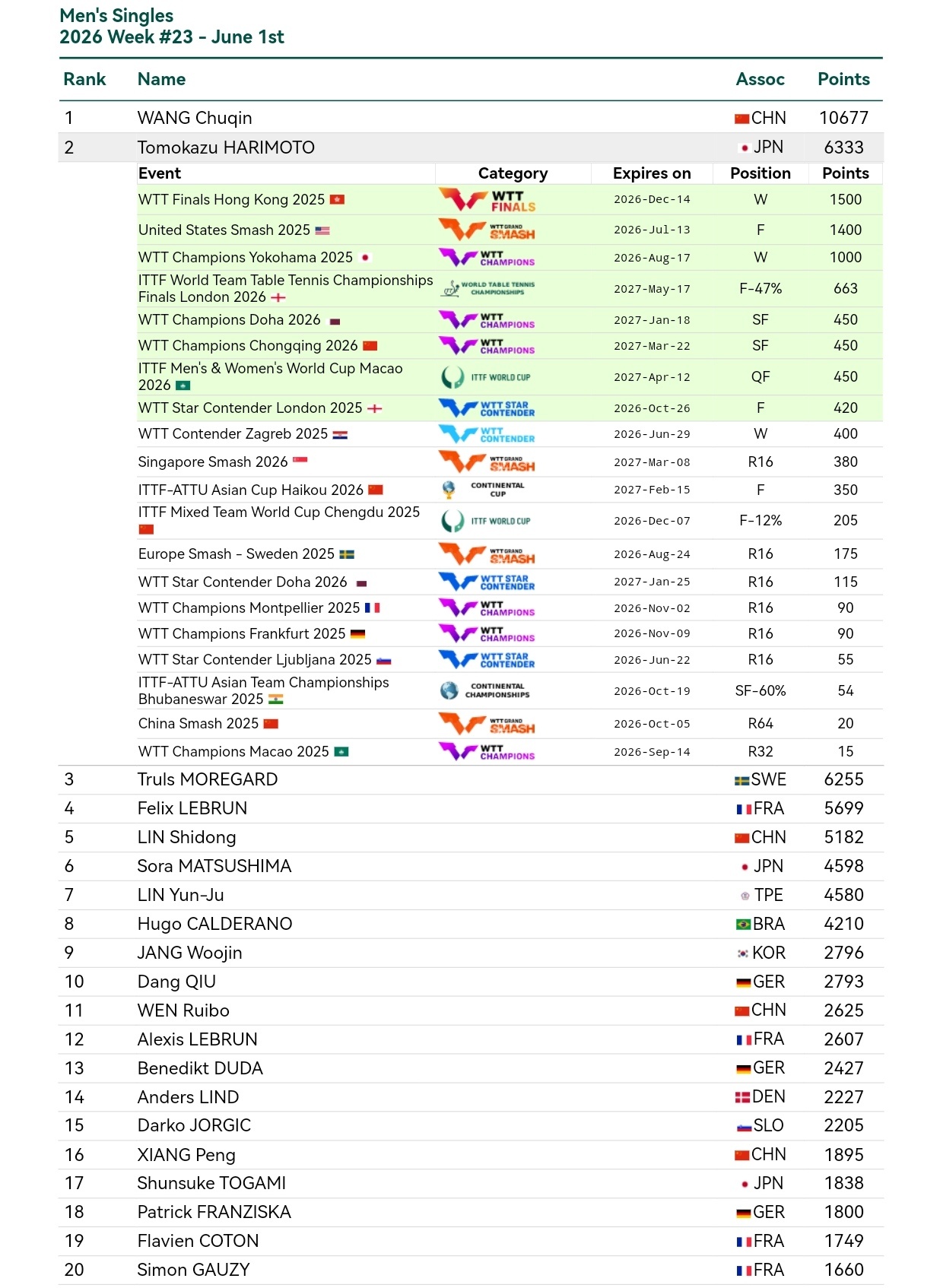Click the WTT Champions logo for Montpellier 2025
The width and height of the screenshot is (940, 1288).
[487, 608]
